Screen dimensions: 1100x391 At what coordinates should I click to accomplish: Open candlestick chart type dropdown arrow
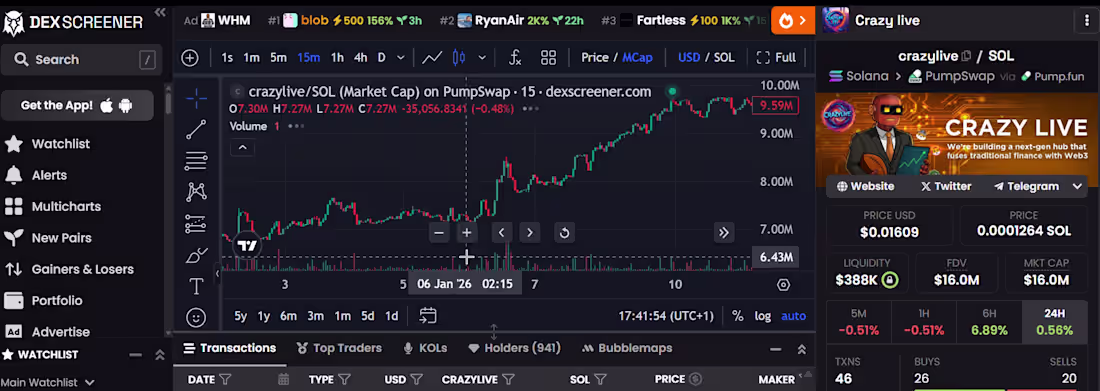point(482,58)
